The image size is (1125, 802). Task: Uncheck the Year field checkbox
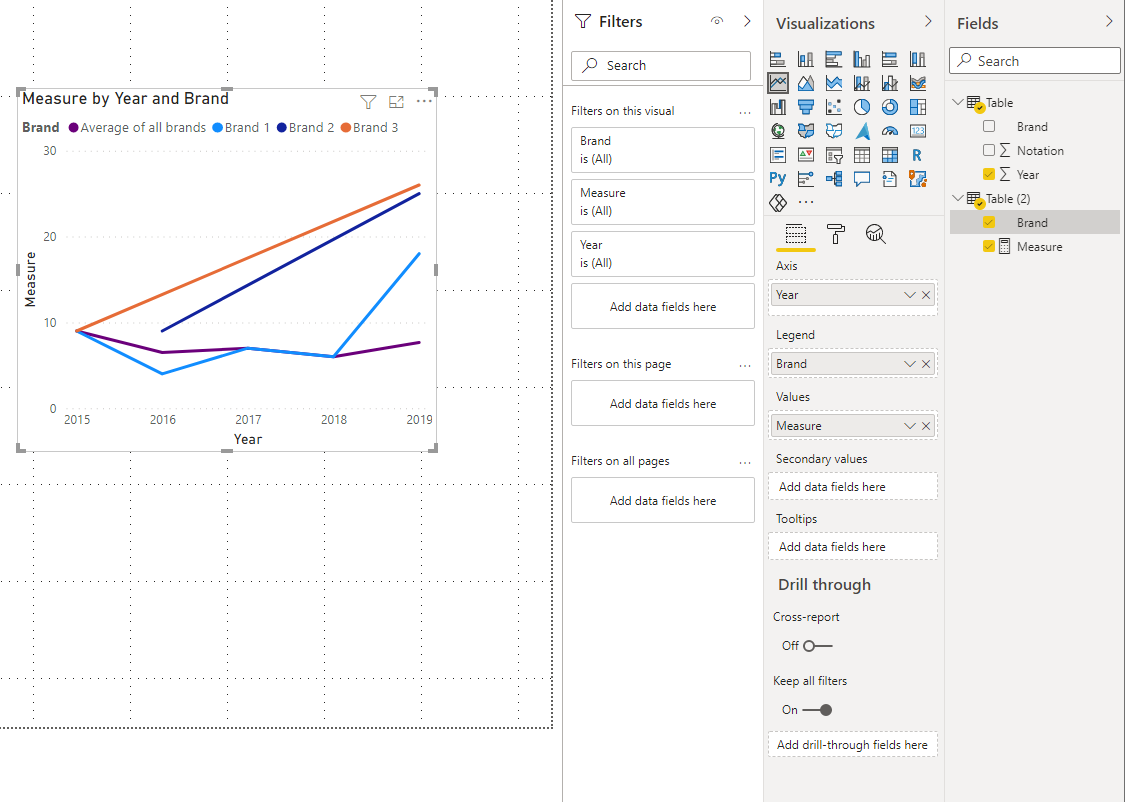point(989,174)
